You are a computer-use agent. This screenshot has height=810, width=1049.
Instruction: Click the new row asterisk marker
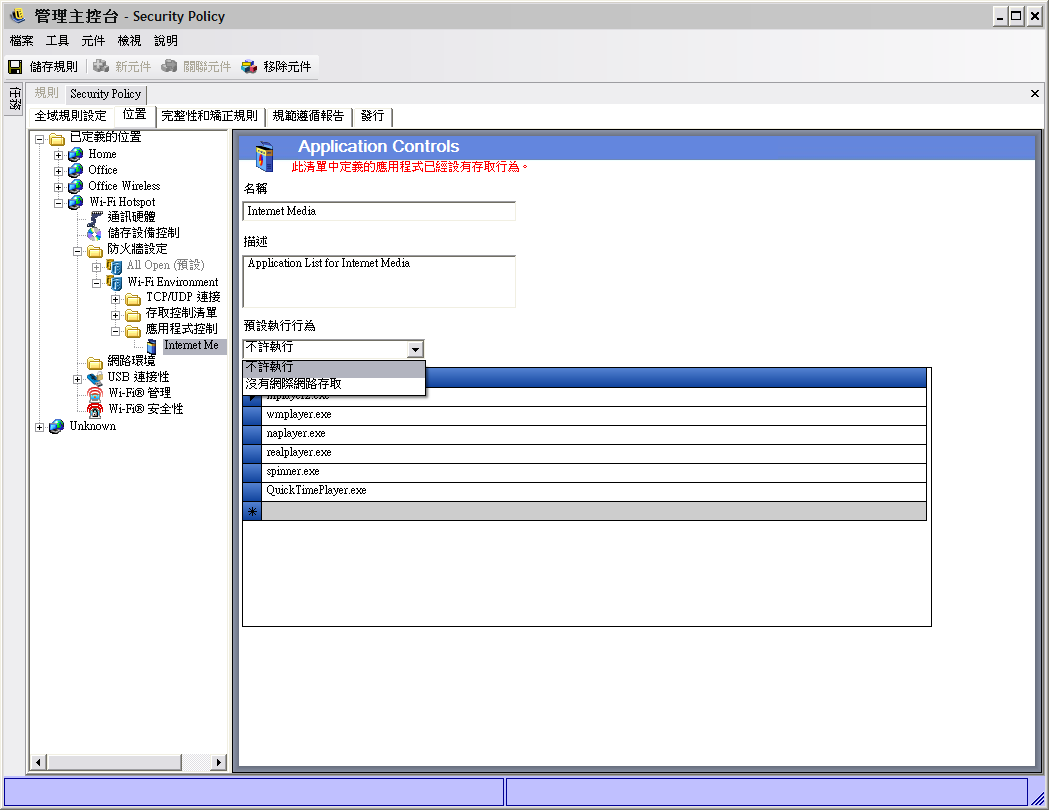tap(252, 512)
